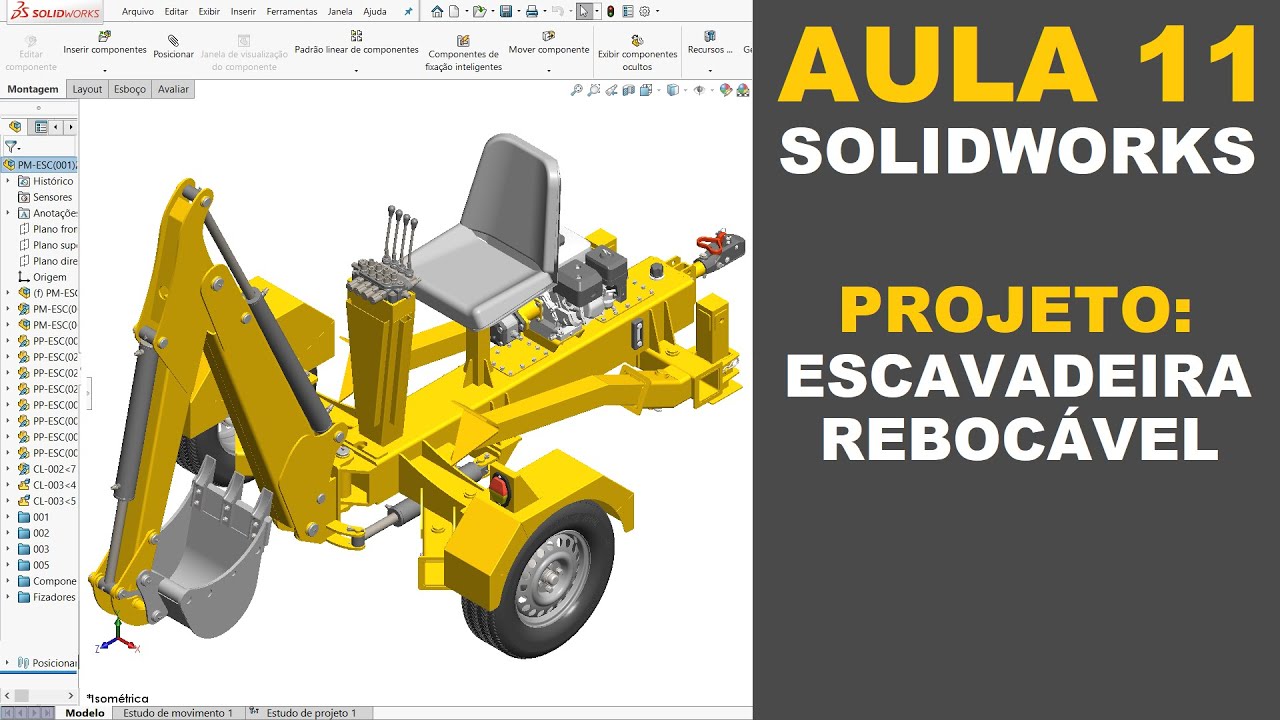Open Recursos dropdown arrow
The height and width of the screenshot is (720, 1280).
[710, 72]
